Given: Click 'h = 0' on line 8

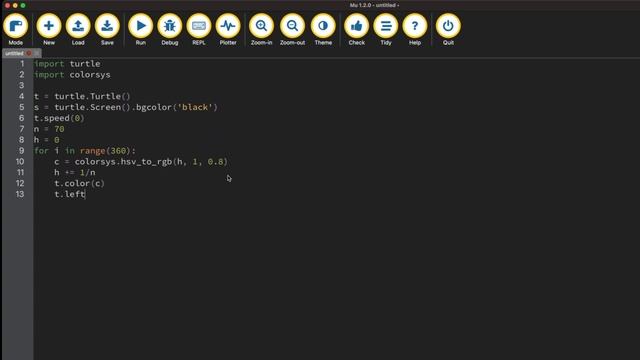Looking at the screenshot, I should [47, 140].
